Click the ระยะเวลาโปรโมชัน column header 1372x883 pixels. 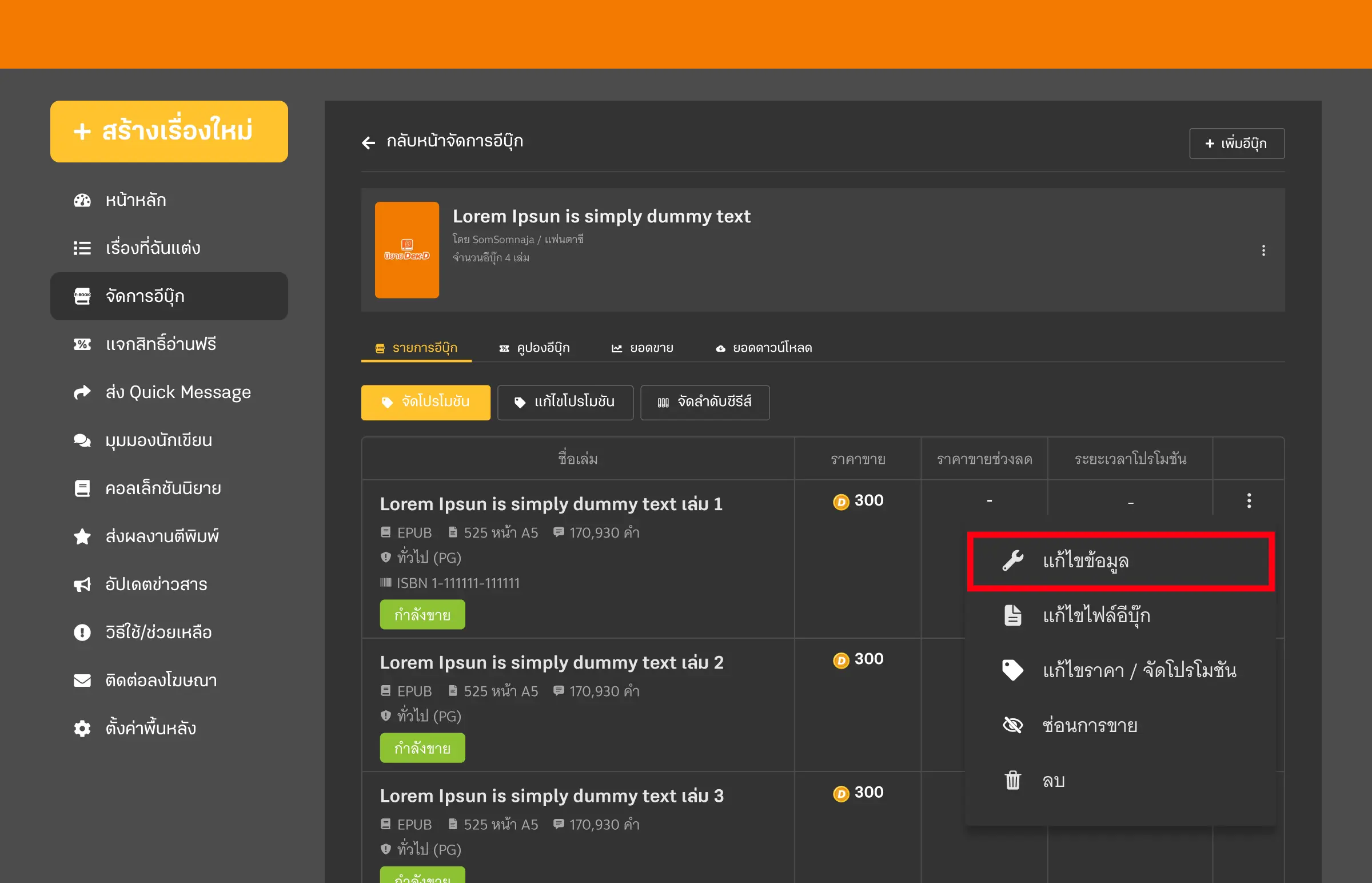[x=1130, y=459]
